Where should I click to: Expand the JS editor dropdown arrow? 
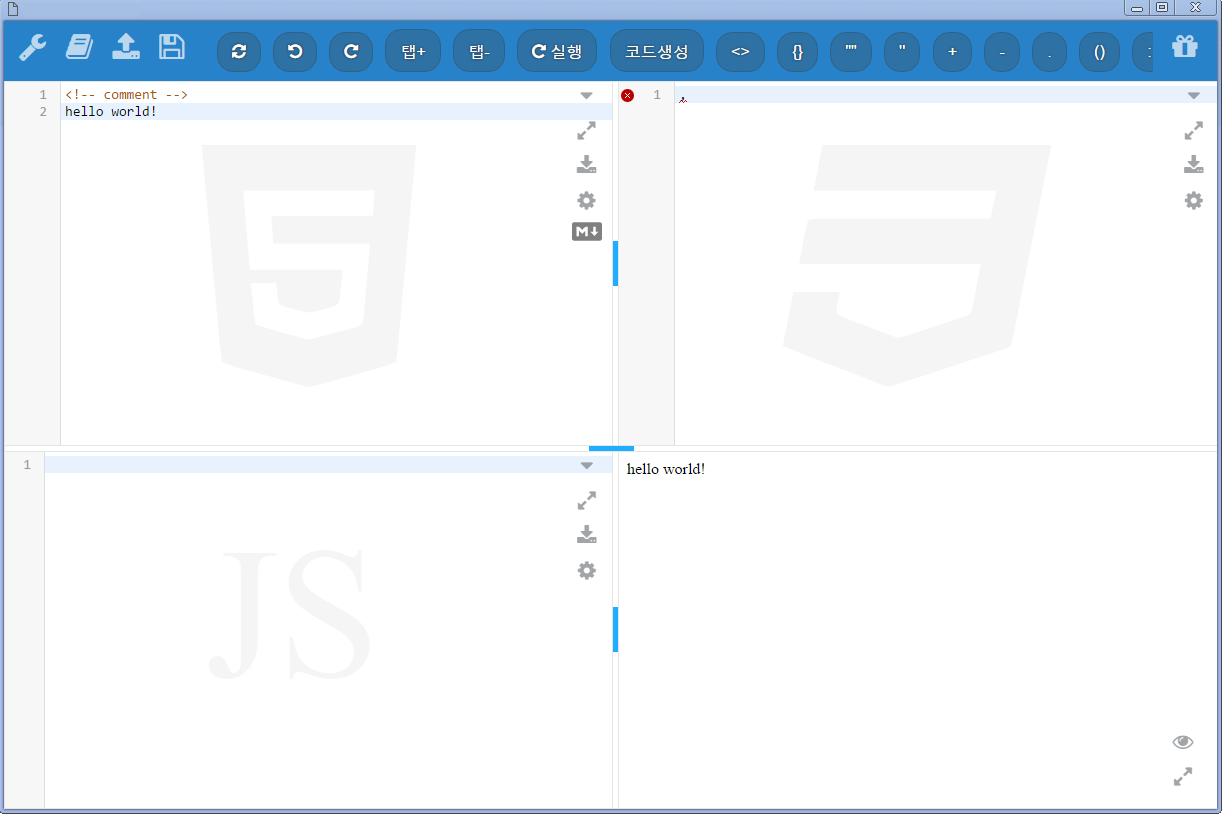tap(587, 466)
